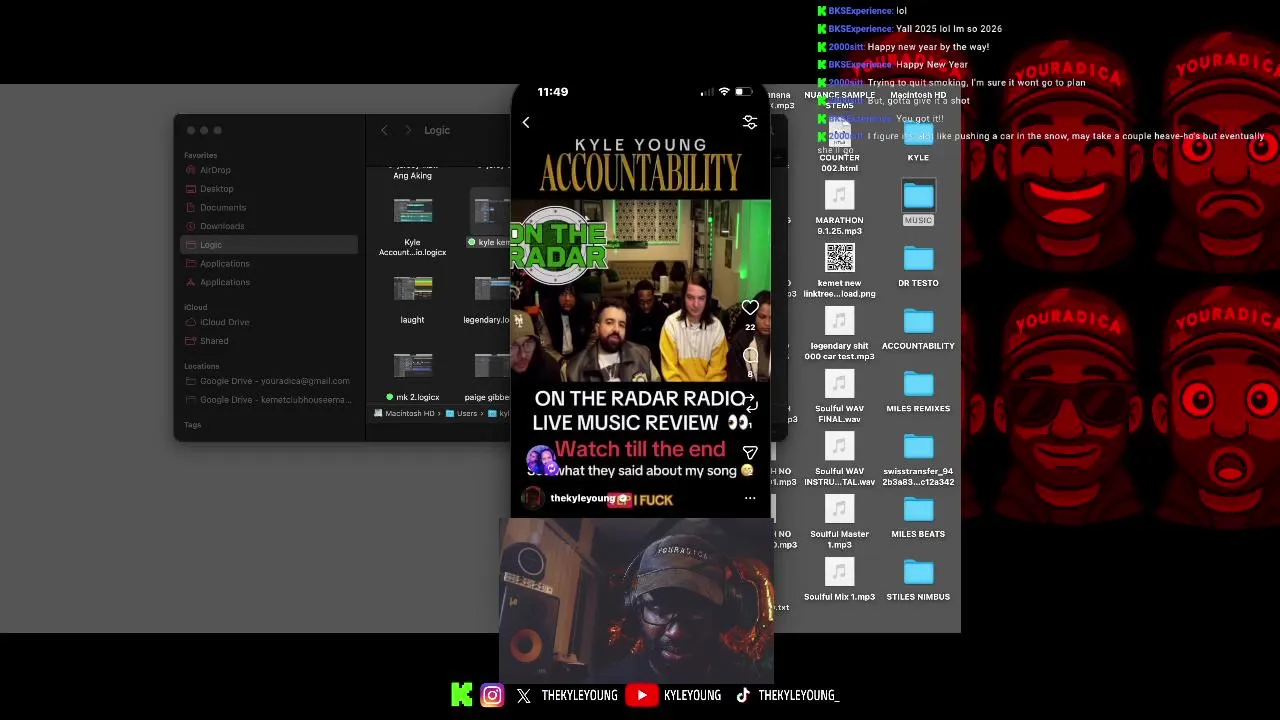Click the TikTok logo in the bottom bar
1280x720 pixels.
[743, 696]
